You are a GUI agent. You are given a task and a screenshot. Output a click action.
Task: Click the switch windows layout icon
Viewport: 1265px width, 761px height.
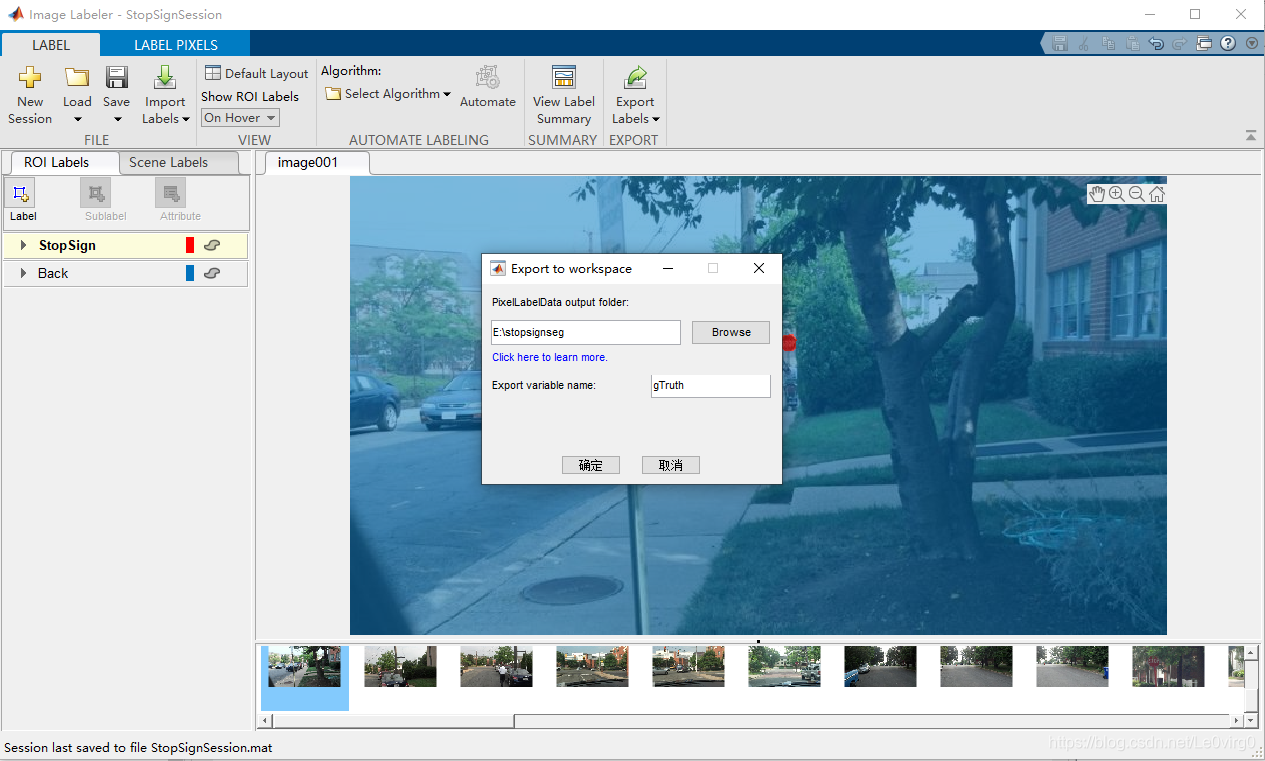pos(1204,44)
